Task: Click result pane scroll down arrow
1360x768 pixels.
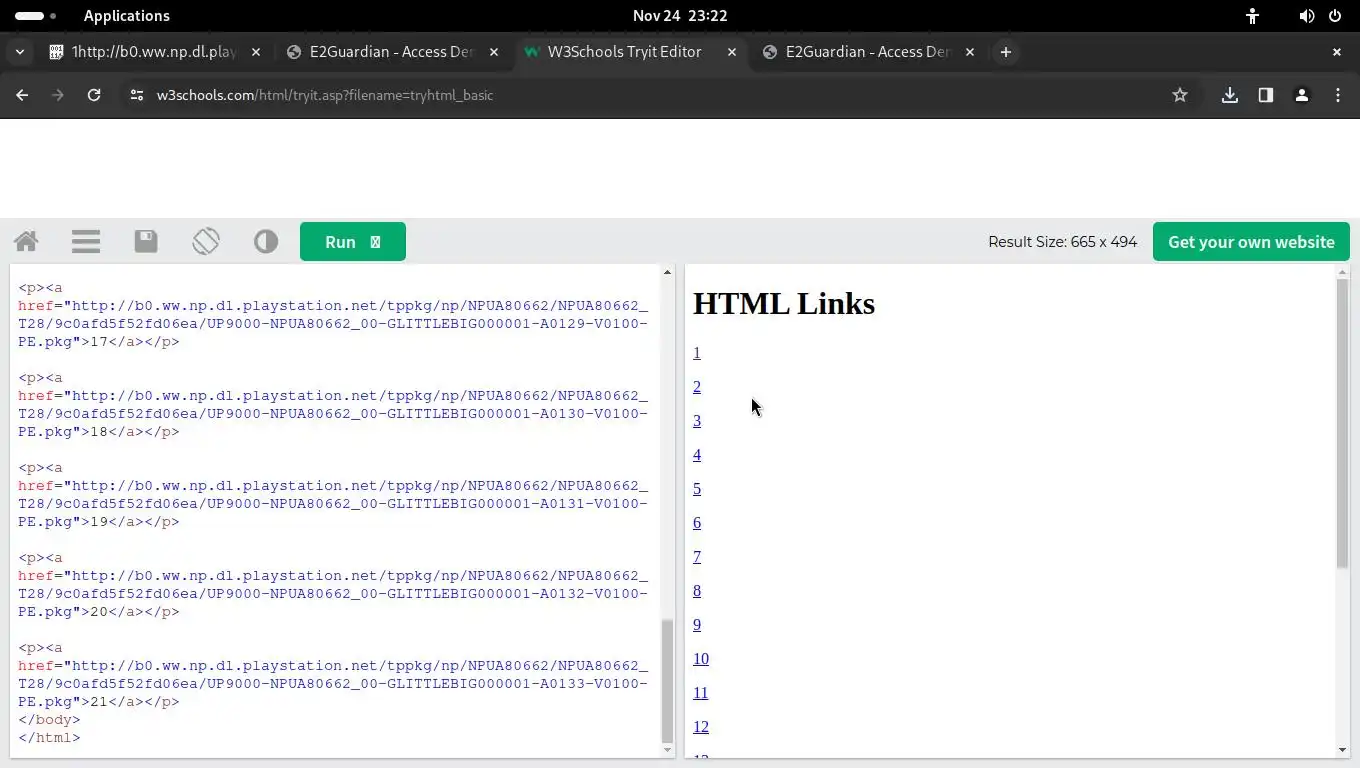Action: pyautogui.click(x=1342, y=750)
